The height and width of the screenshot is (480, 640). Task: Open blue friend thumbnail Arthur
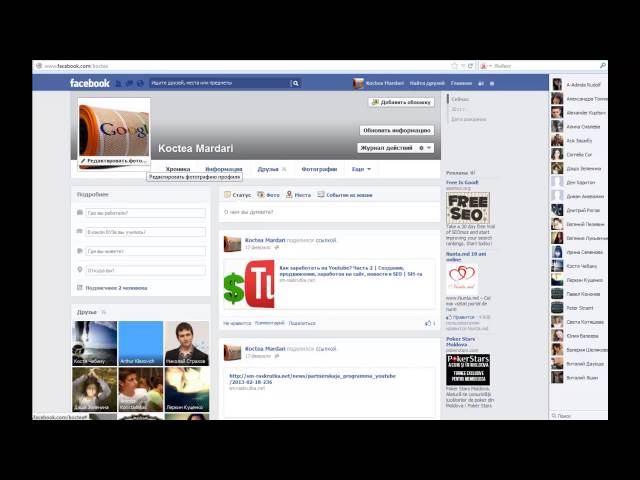[x=141, y=343]
